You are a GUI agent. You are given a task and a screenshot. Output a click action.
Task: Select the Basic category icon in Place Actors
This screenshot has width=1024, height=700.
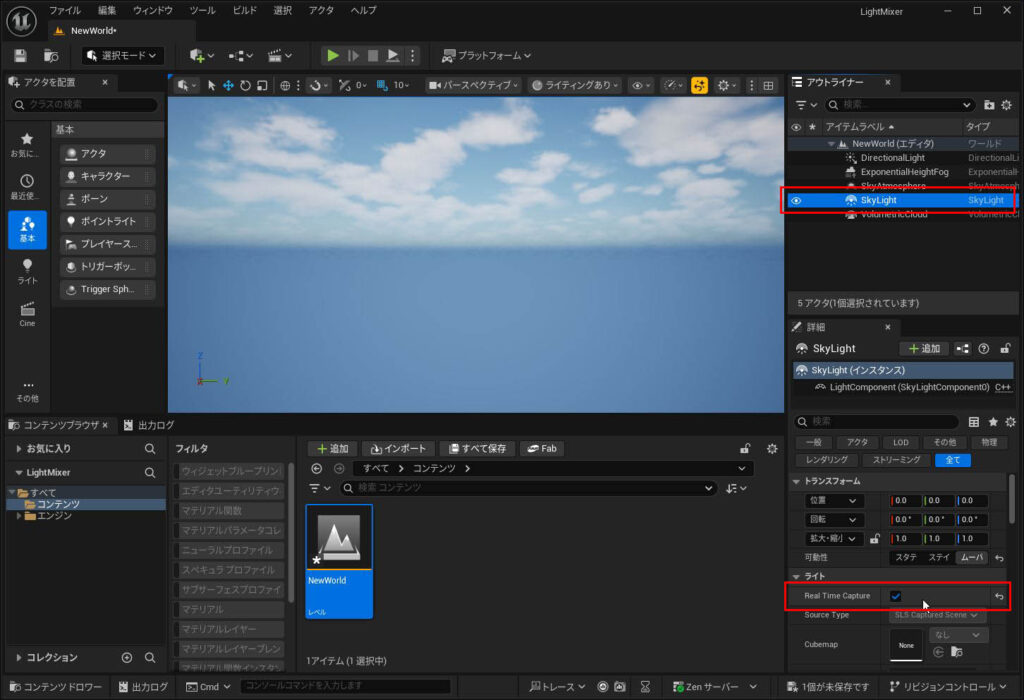point(27,229)
